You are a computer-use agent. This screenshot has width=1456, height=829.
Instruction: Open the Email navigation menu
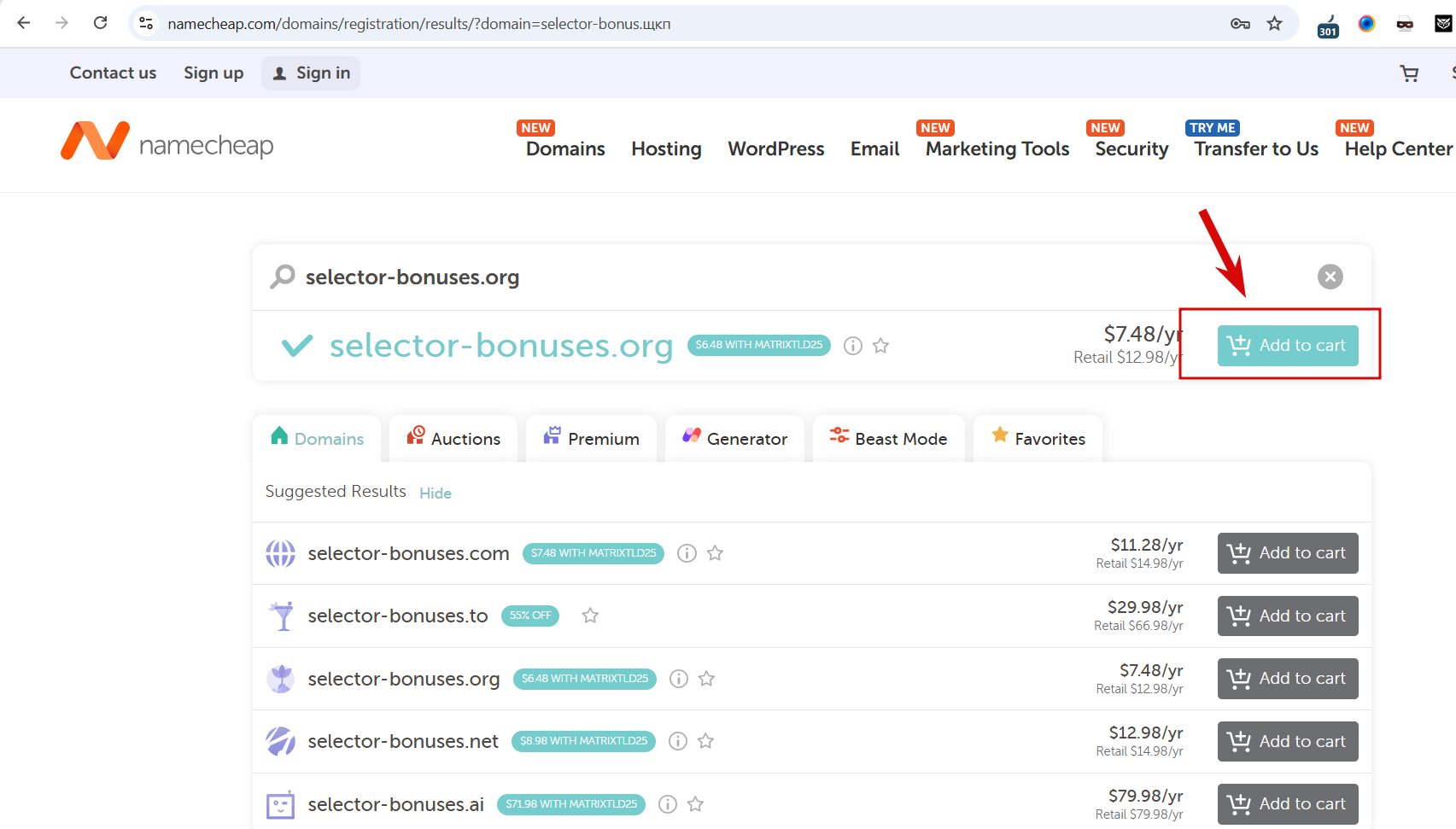874,149
